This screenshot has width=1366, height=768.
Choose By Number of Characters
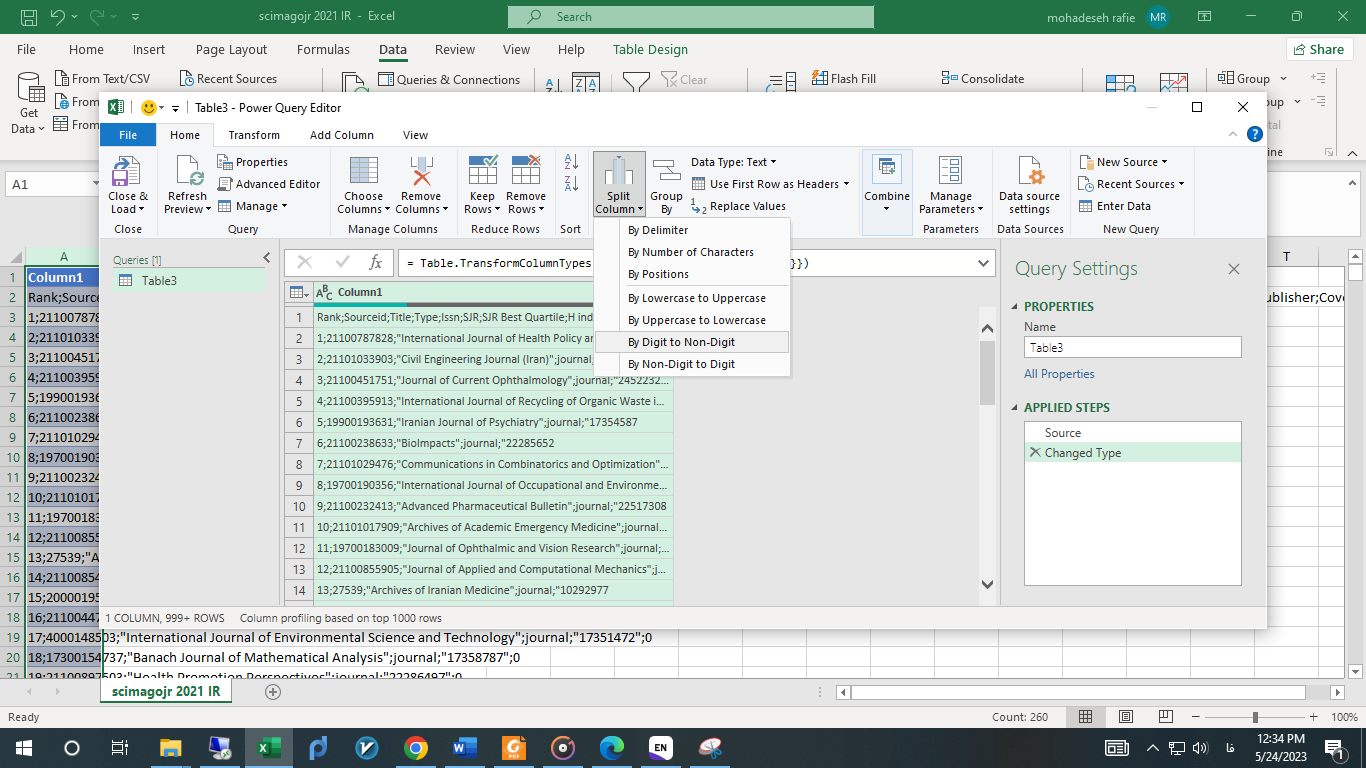(x=691, y=252)
